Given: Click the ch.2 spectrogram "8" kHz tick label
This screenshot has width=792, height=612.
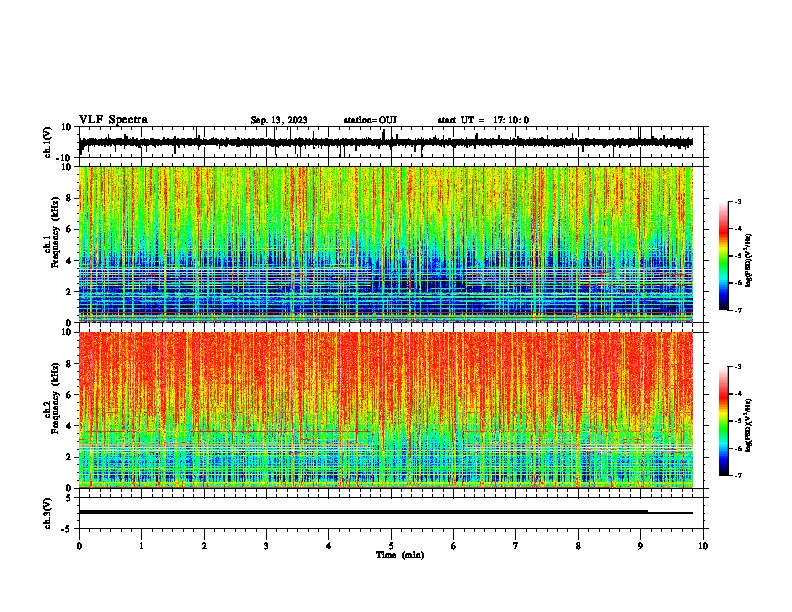Looking at the screenshot, I should point(70,364).
